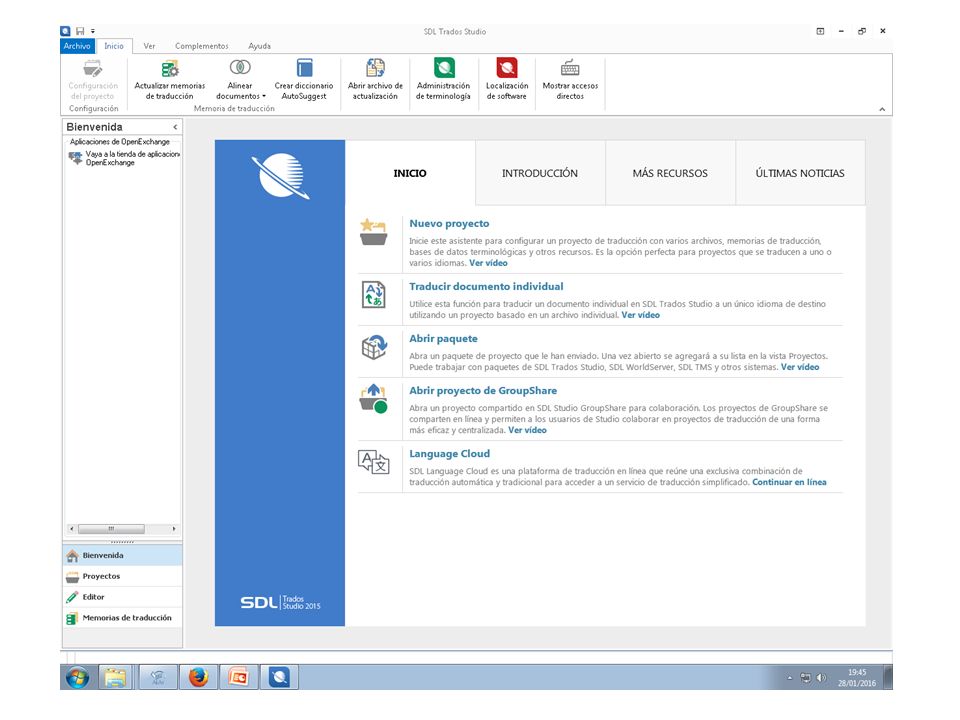Click Ver vídeo under Nuevo proyecto
This screenshot has width=960, height=720.
click(x=488, y=263)
